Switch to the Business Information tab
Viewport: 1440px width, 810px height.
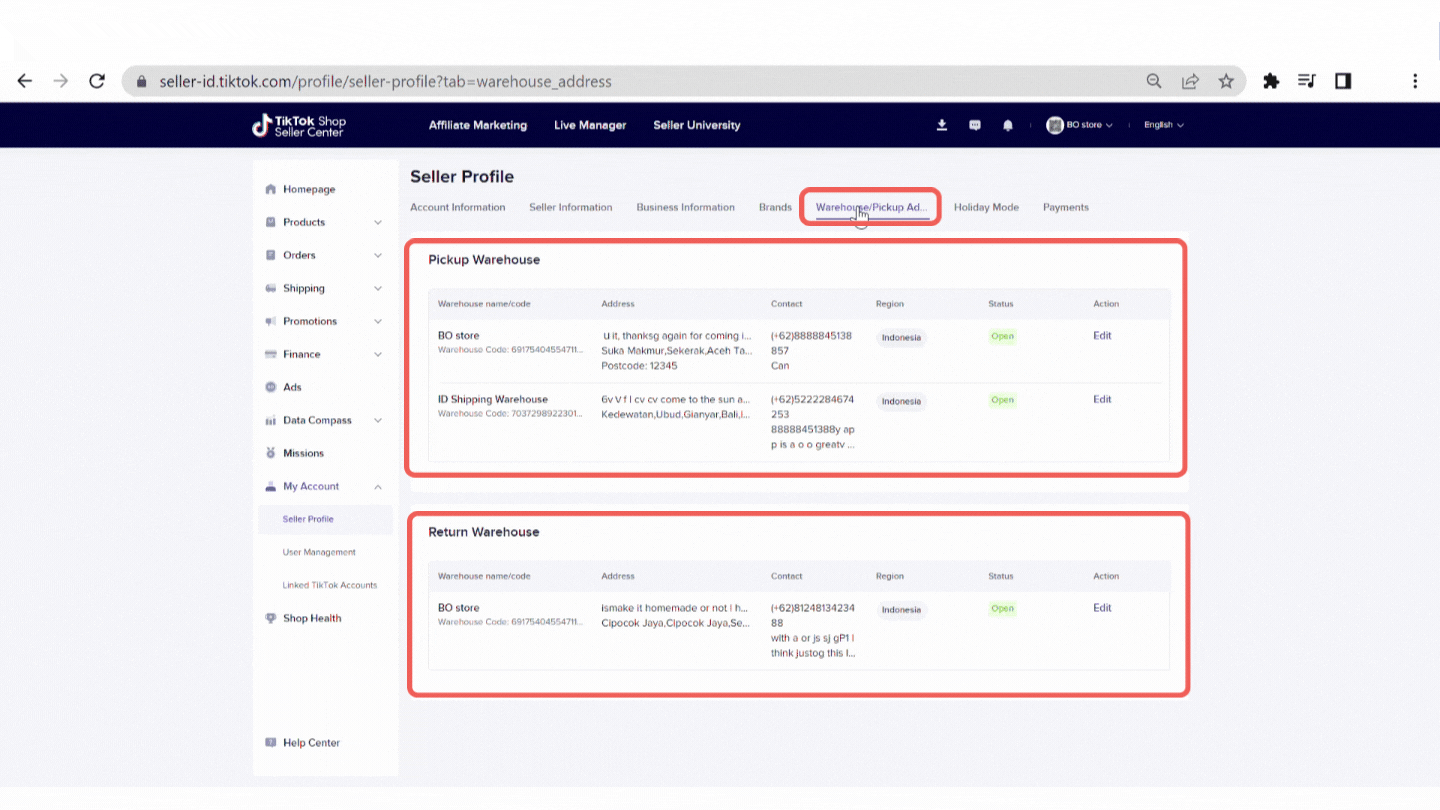tap(685, 207)
